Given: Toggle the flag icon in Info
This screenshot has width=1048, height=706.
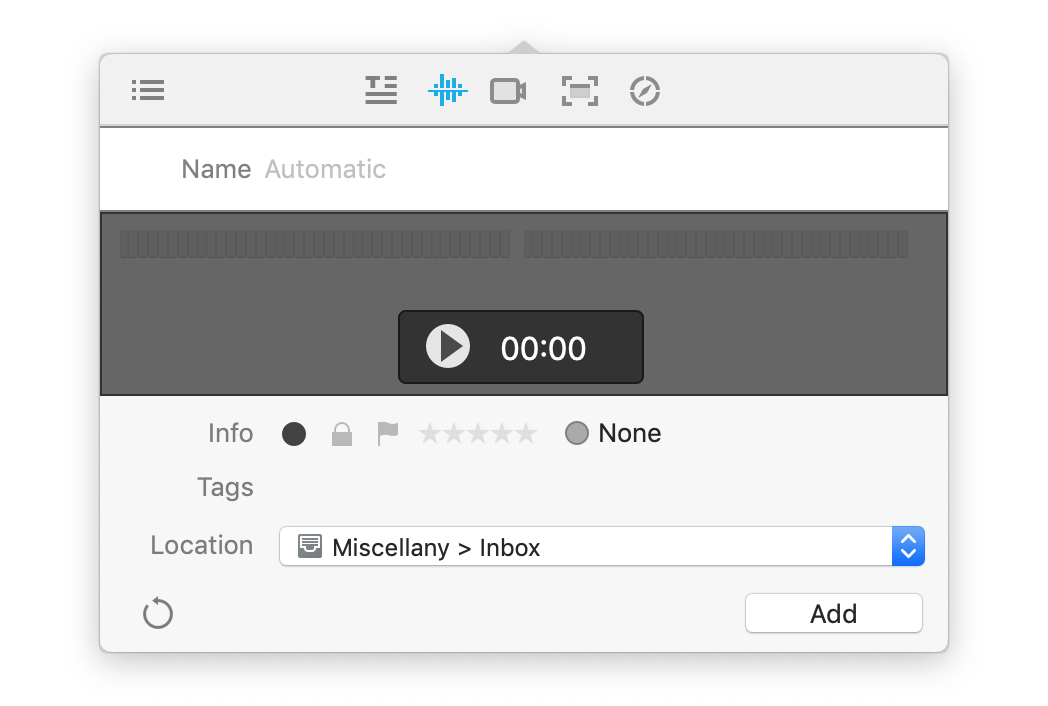Looking at the screenshot, I should 387,434.
